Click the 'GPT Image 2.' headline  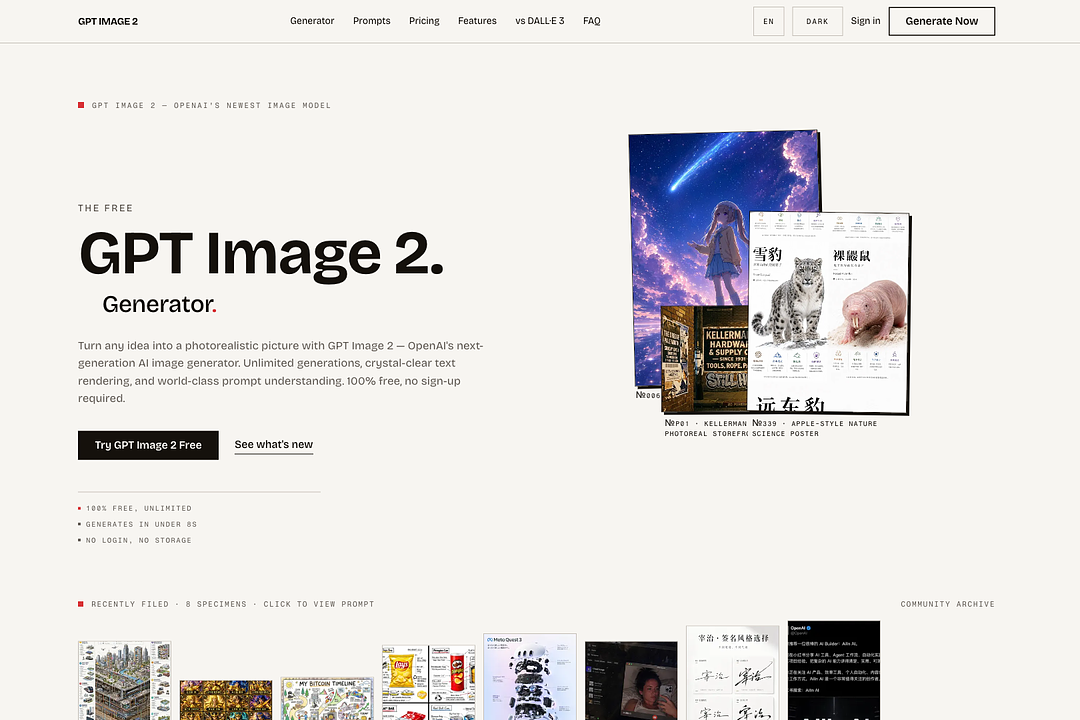[261, 254]
